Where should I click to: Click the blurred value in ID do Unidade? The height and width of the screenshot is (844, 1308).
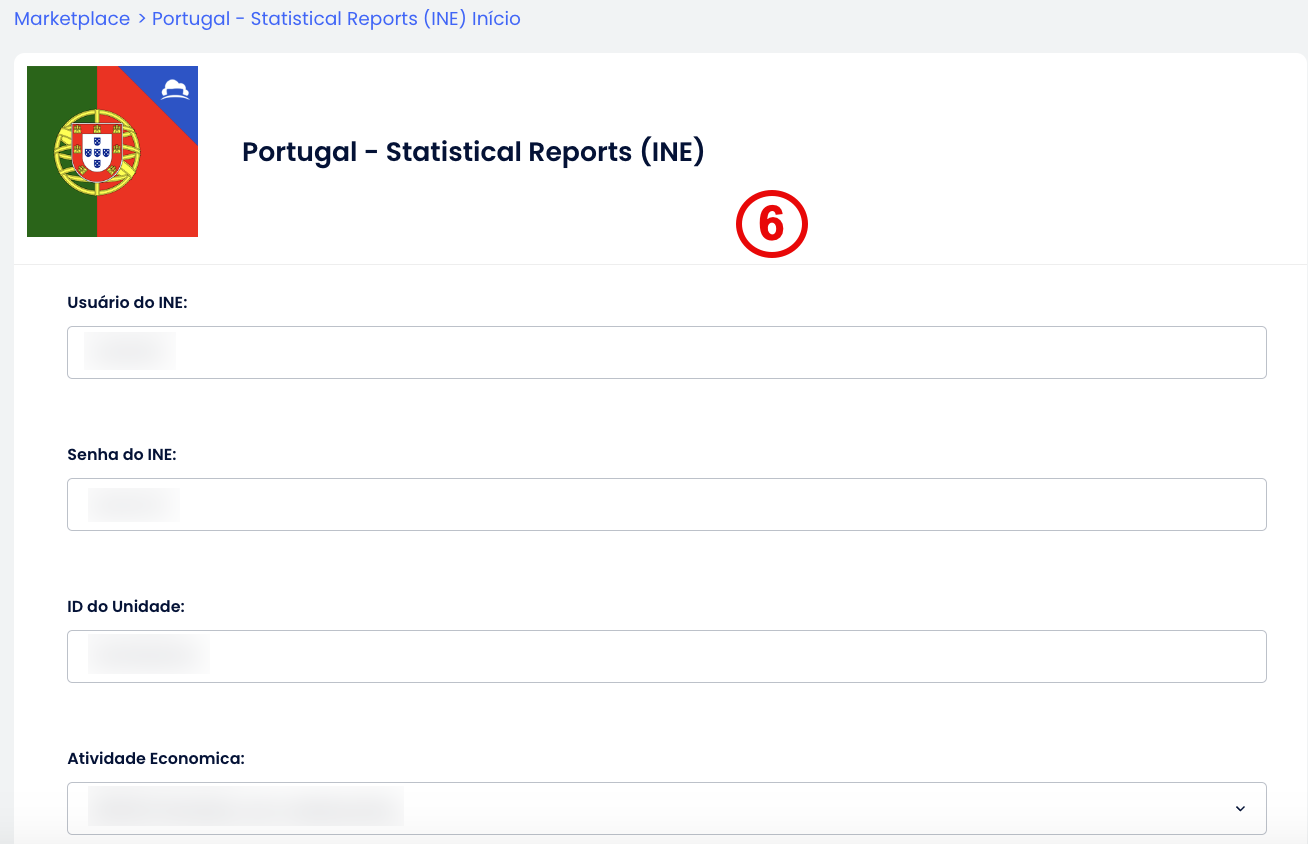(148, 654)
